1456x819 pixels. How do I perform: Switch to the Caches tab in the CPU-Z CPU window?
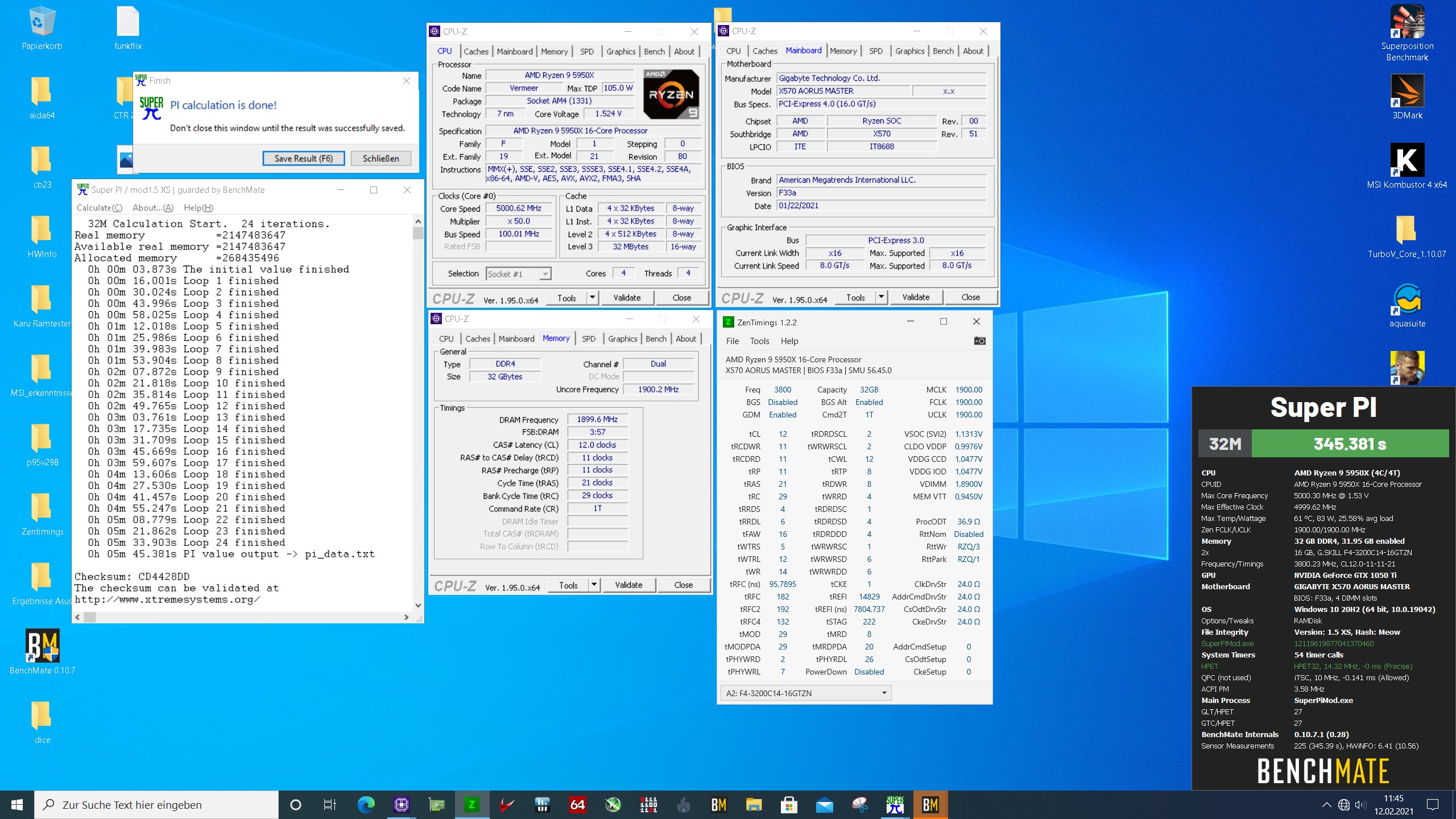click(x=476, y=51)
